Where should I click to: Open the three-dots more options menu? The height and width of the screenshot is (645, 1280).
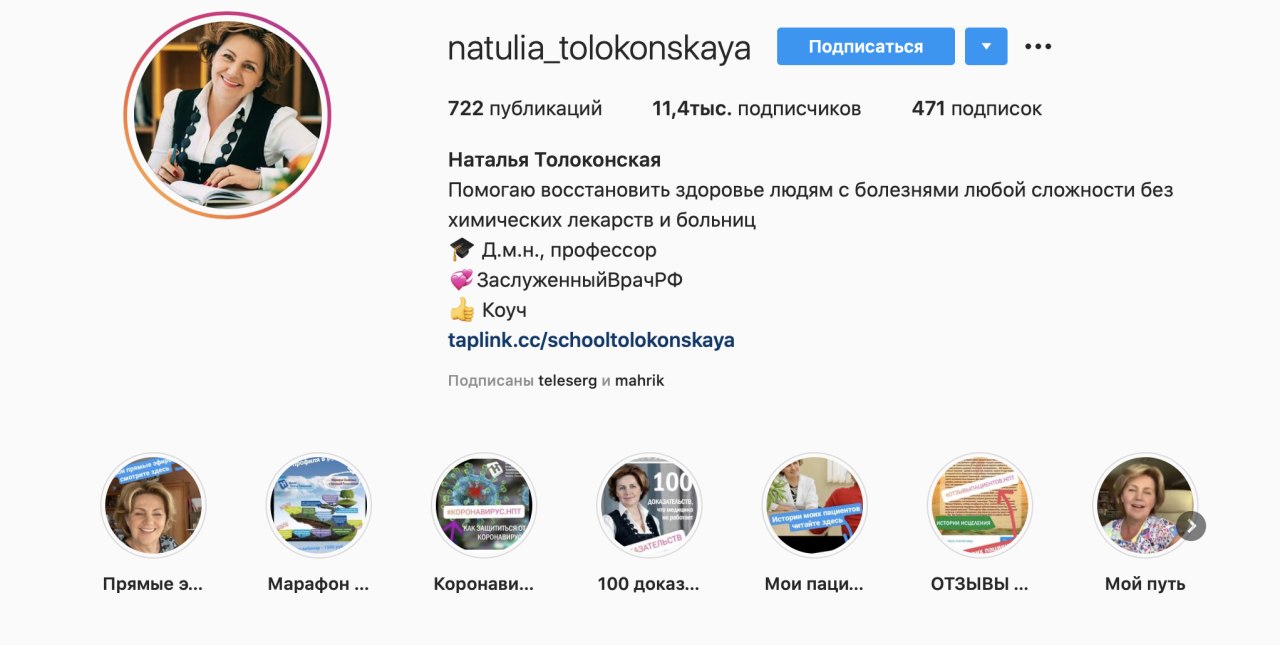pyautogui.click(x=1038, y=46)
